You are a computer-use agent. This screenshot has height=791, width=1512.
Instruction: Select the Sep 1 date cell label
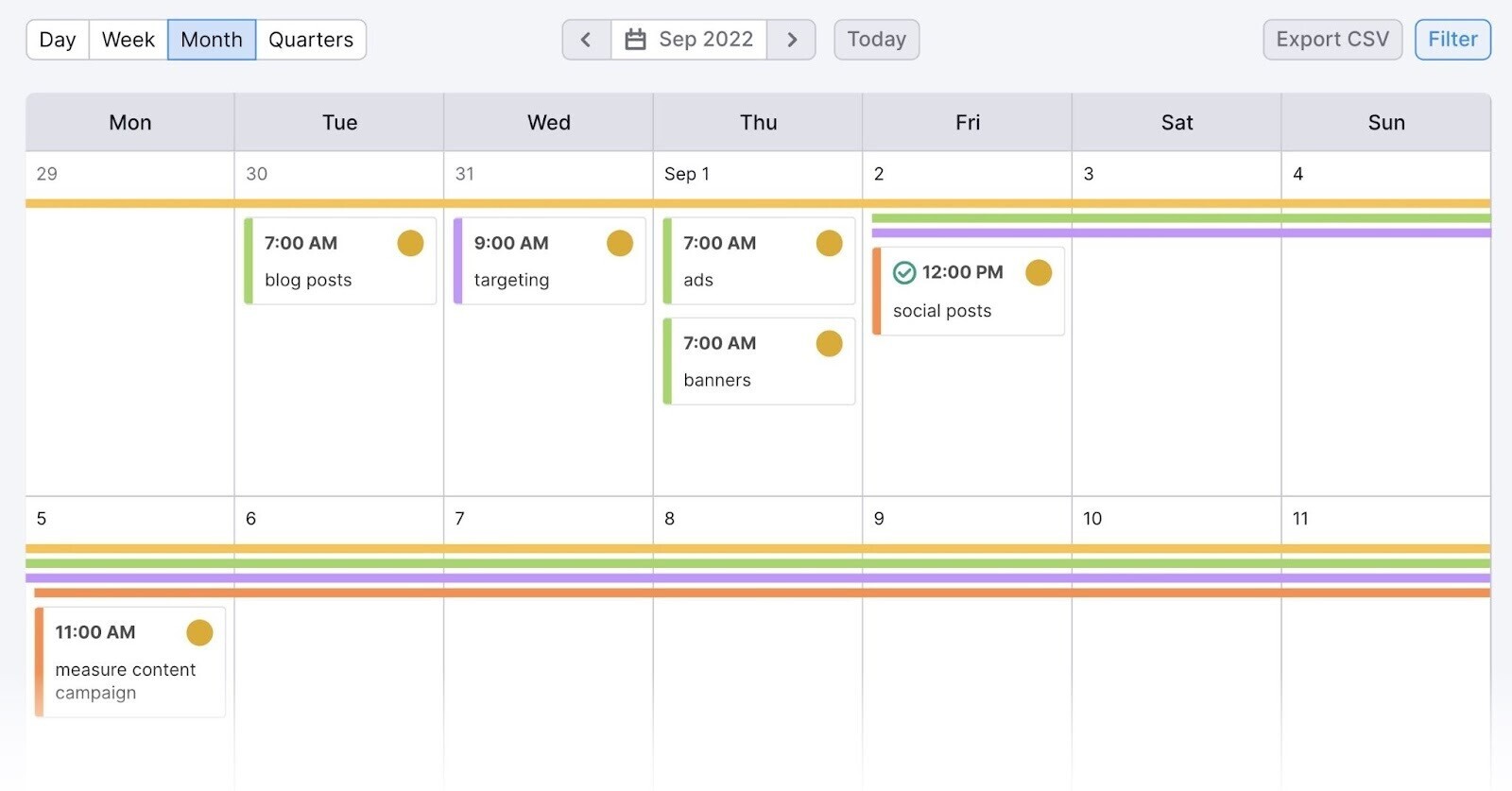[687, 174]
